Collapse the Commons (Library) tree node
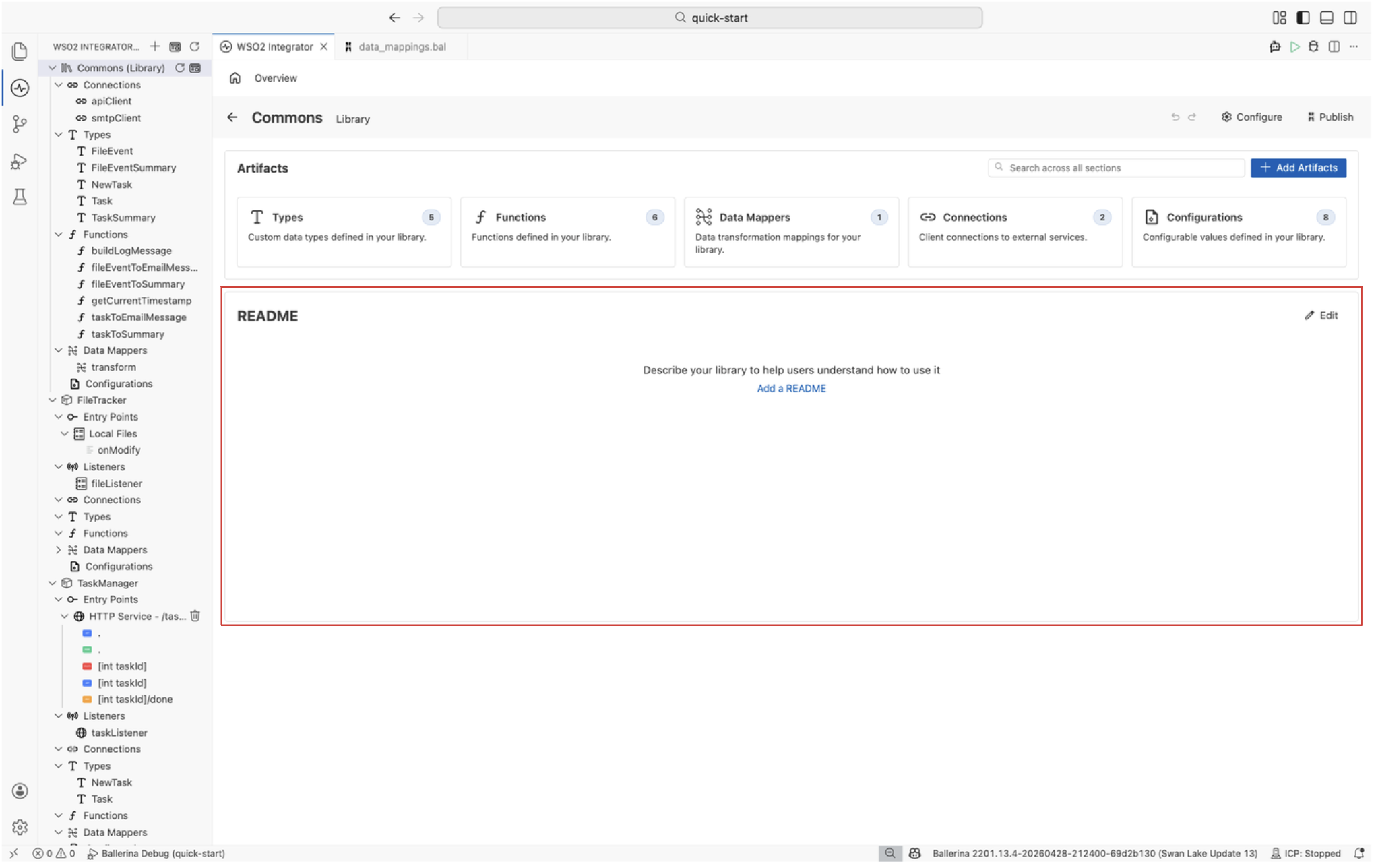Viewport: 1376px width, 868px height. [x=53, y=68]
